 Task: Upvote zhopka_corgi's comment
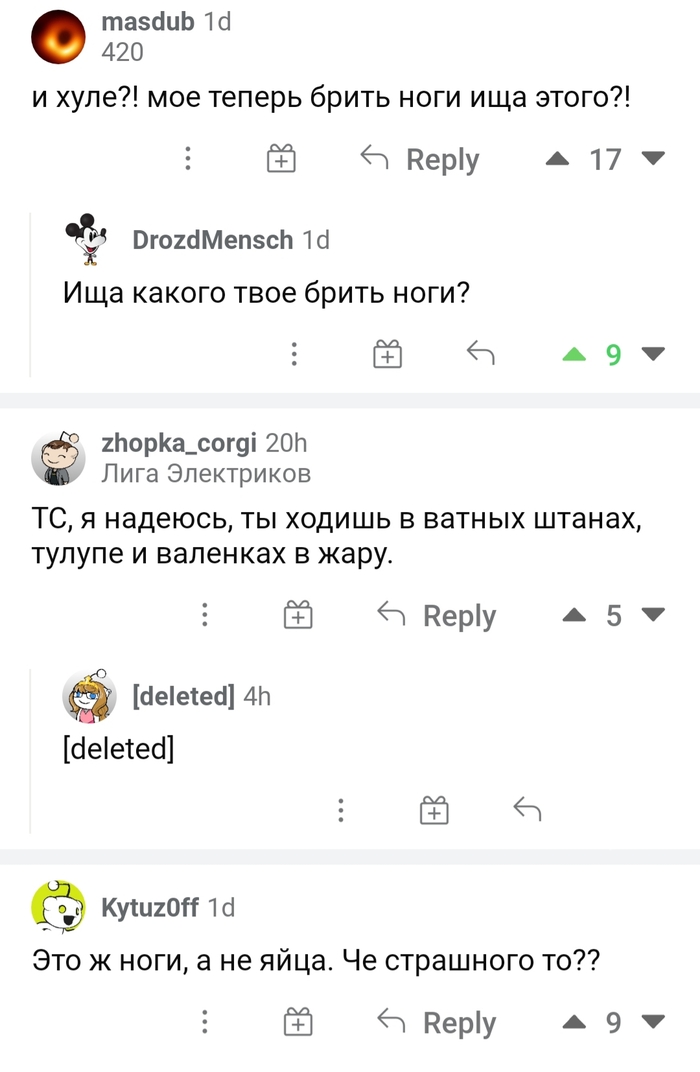pyautogui.click(x=573, y=616)
